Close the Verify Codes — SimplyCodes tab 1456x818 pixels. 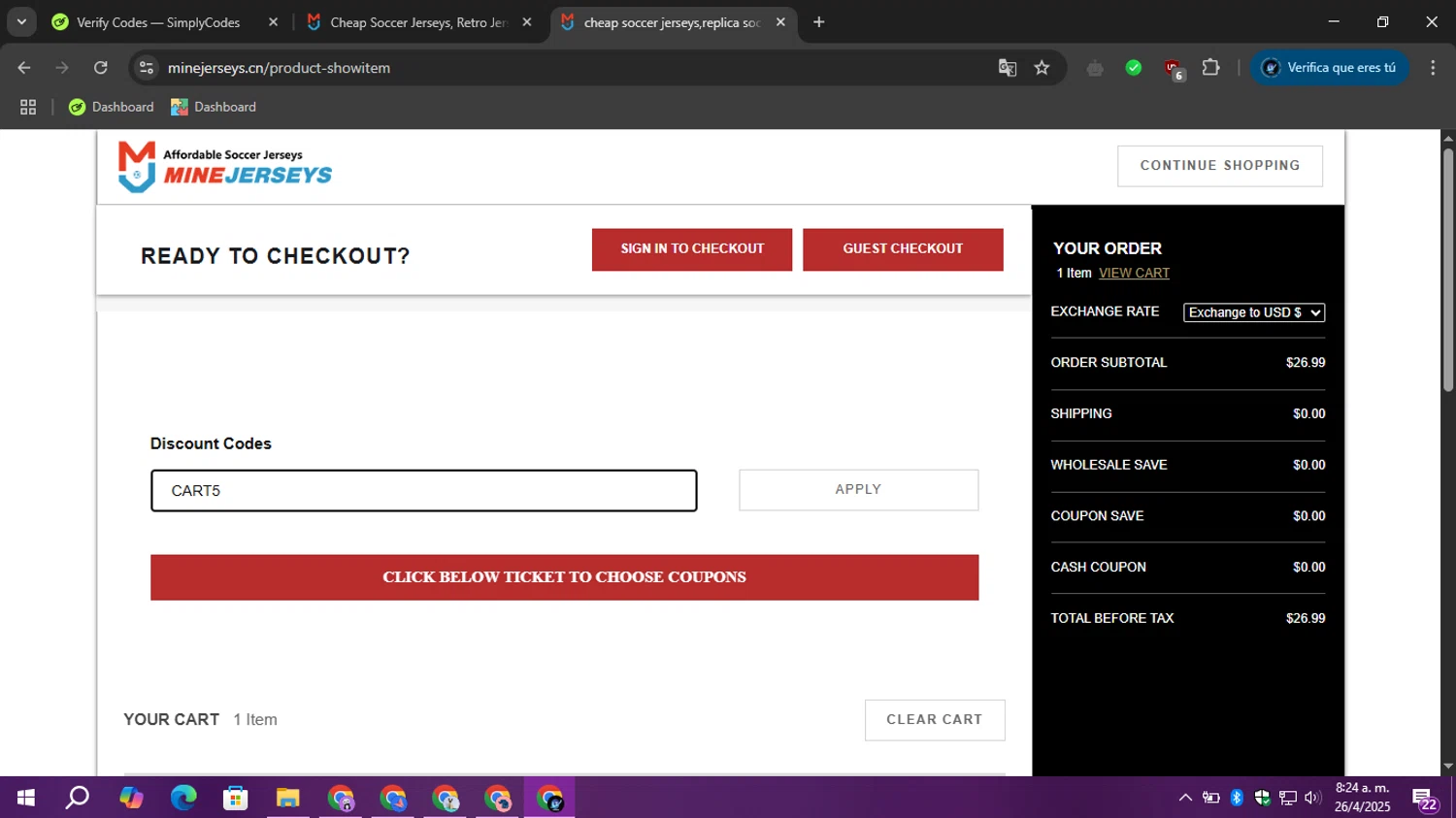coord(273,22)
